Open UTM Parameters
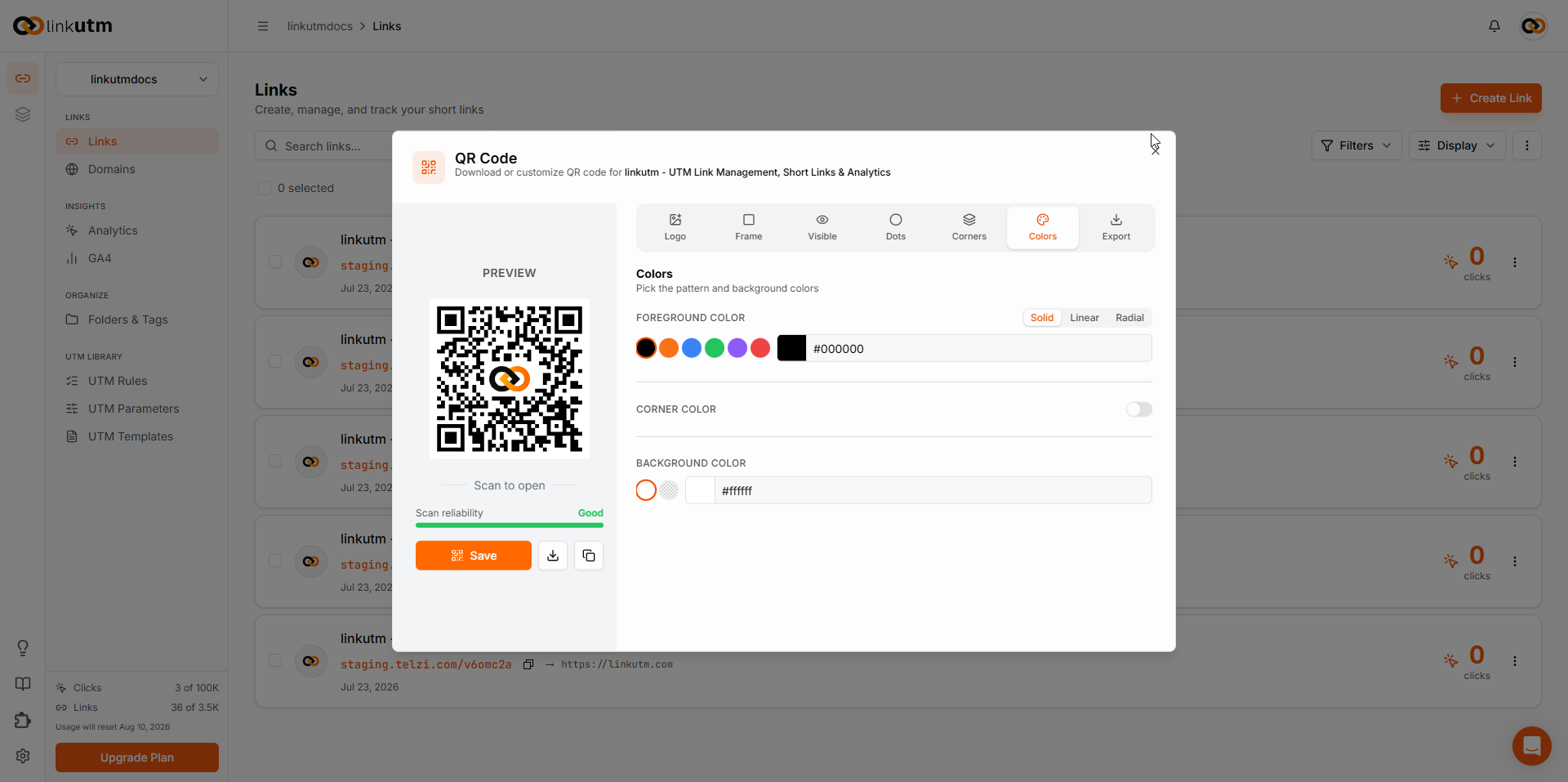This screenshot has width=1568, height=782. coord(137,409)
